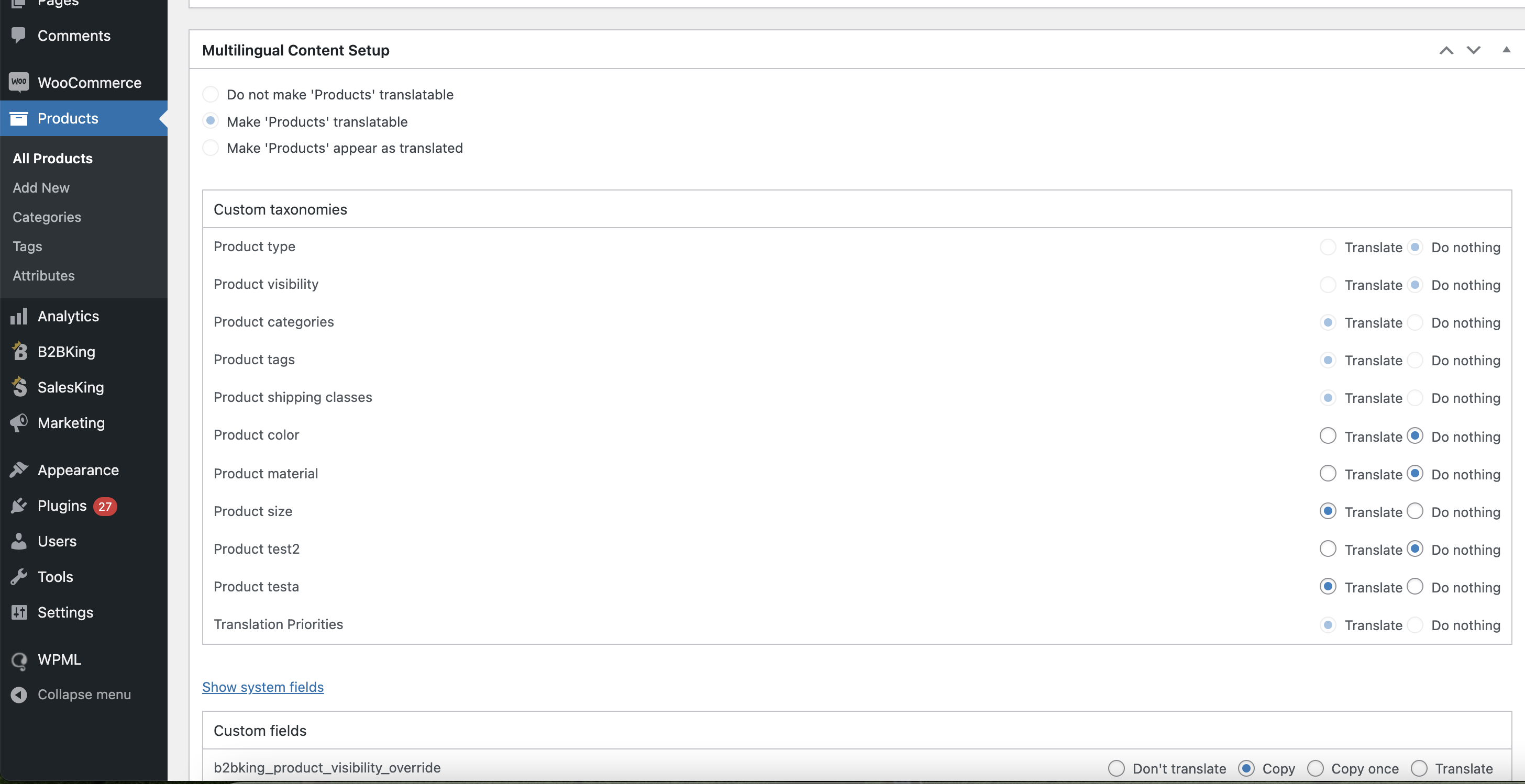Click the B2BKing sidebar icon

(x=19, y=351)
